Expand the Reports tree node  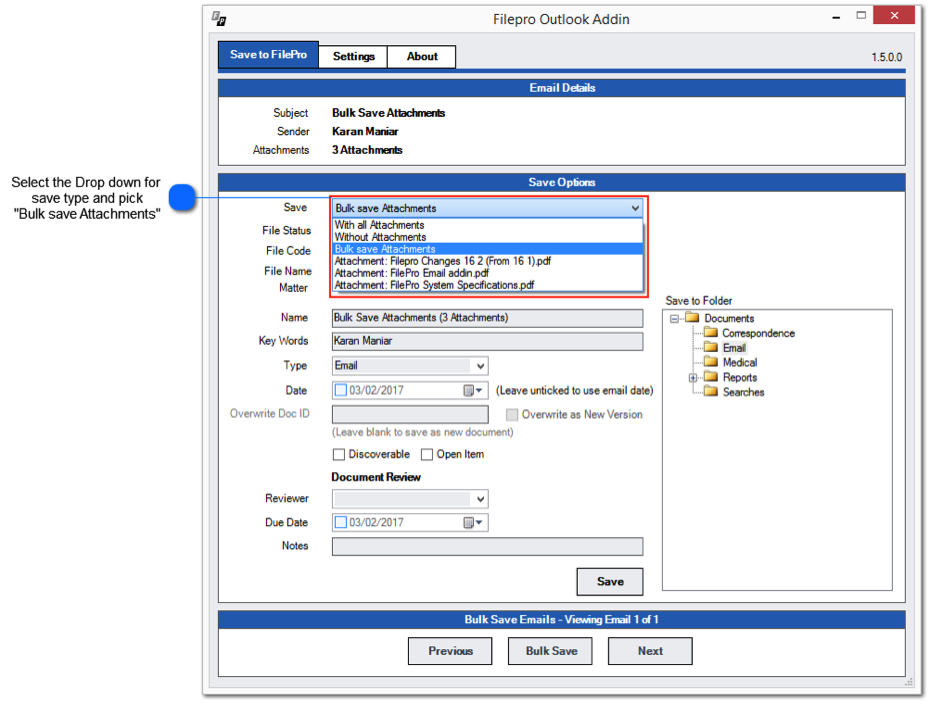coord(692,378)
